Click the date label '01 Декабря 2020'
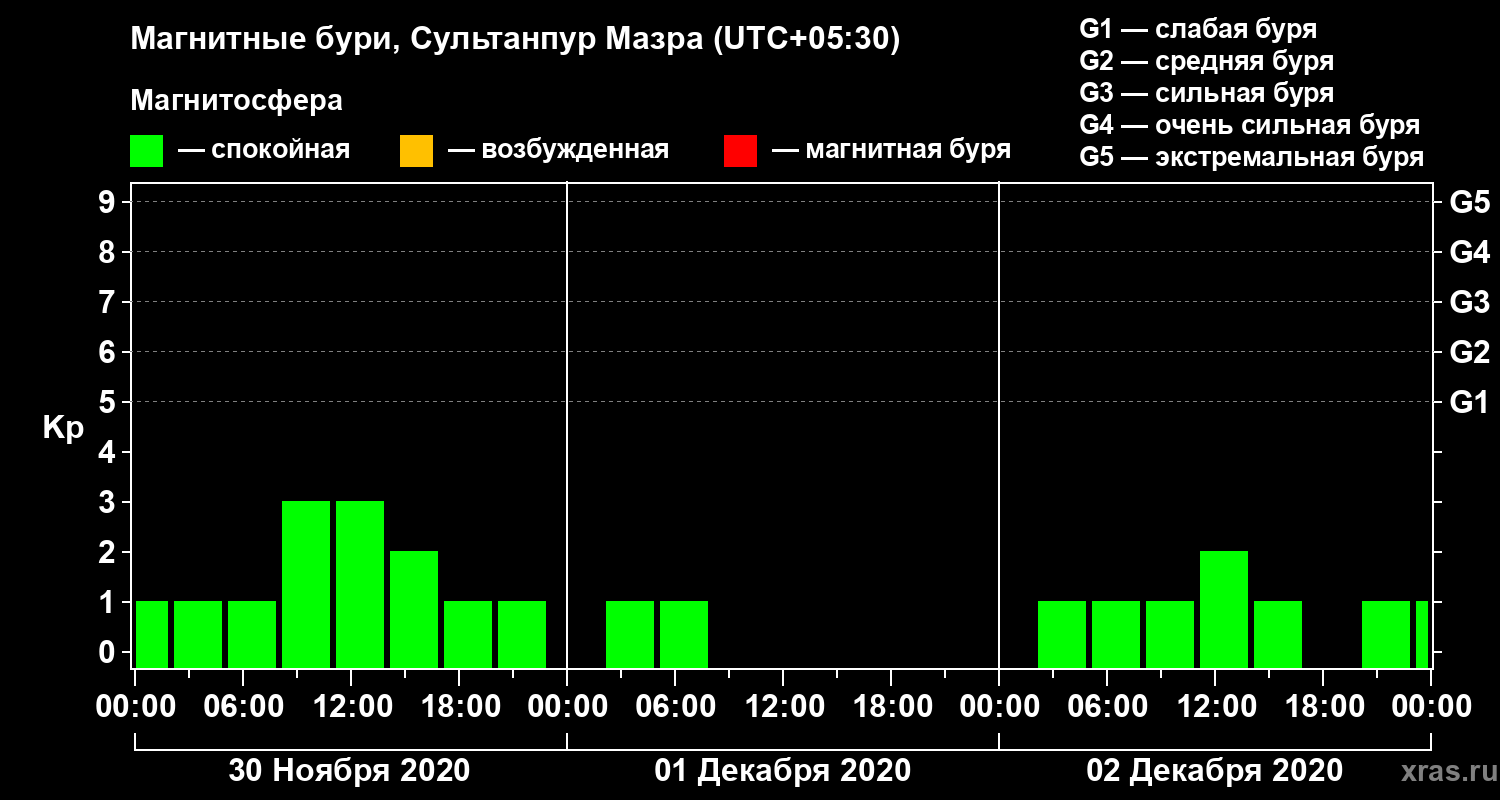1500x800 pixels. 782,771
